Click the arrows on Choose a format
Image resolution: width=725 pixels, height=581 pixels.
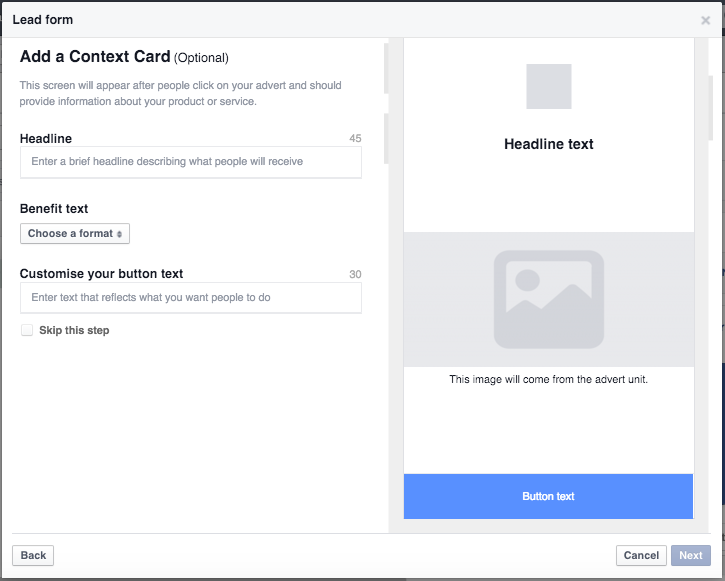[119, 234]
